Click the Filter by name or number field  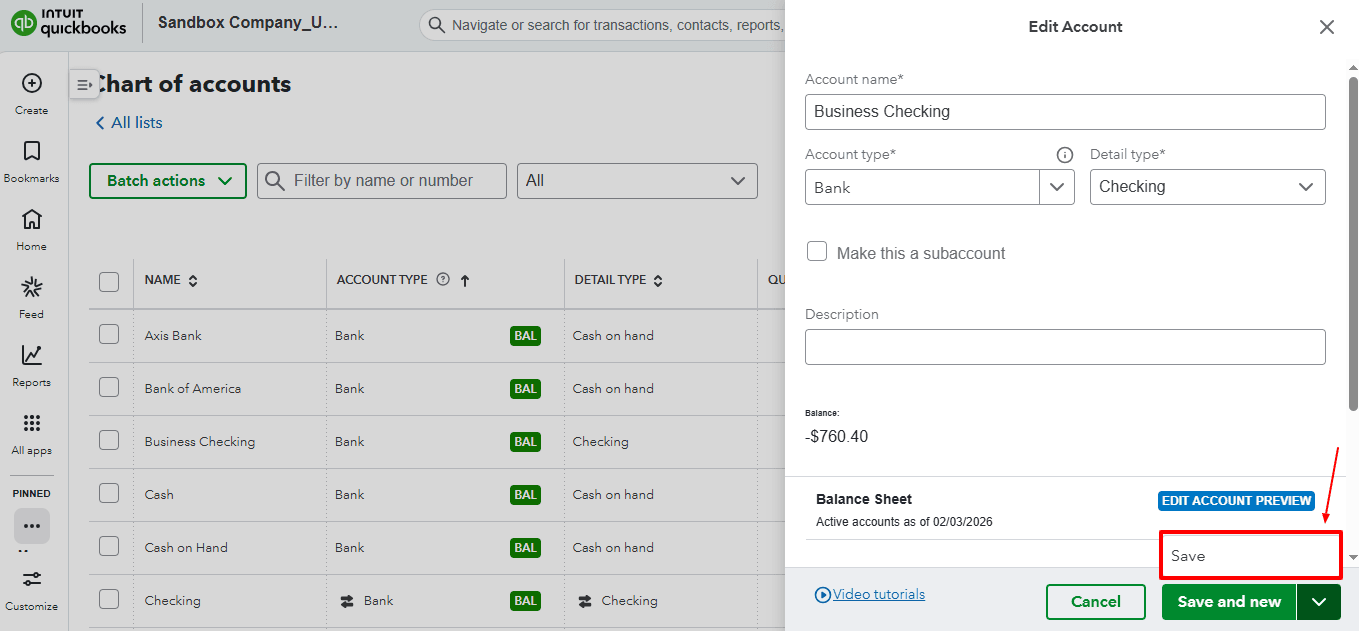(381, 181)
